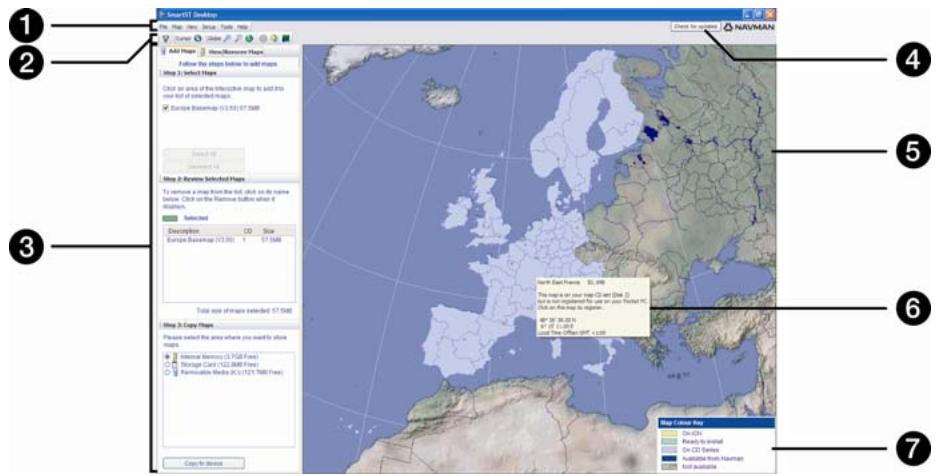Click Great Britain on the interactive map
This screenshot has height=476, width=937.
[489, 206]
